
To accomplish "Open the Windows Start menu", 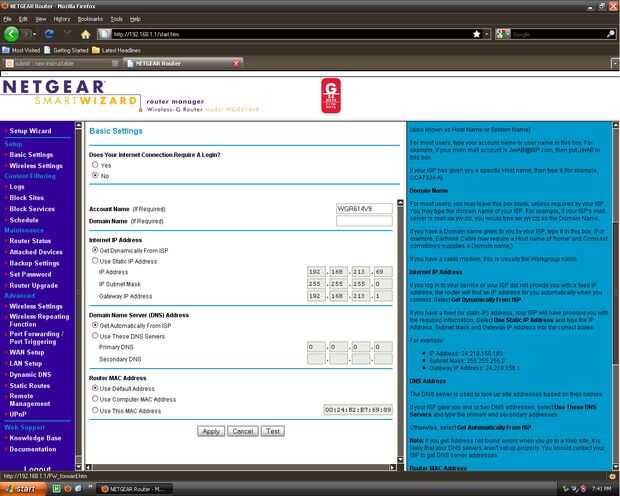I will (x=23, y=489).
